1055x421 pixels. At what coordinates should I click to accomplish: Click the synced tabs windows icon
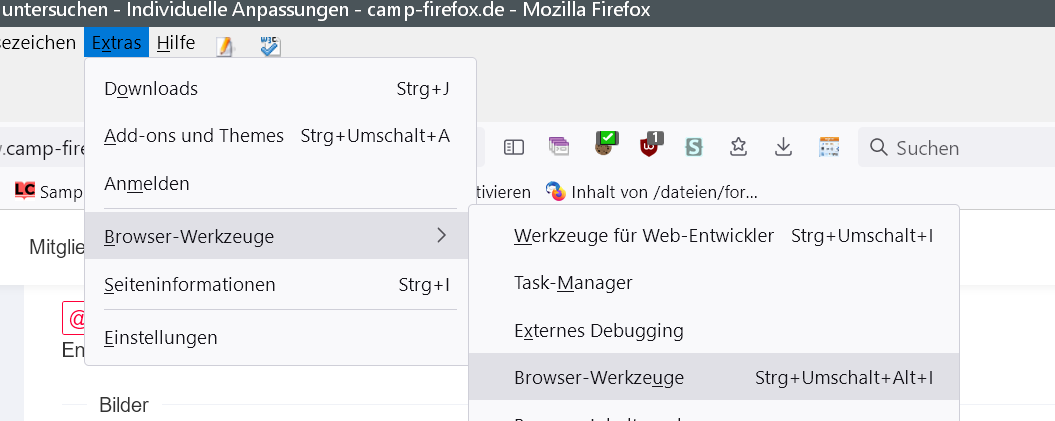point(558,147)
